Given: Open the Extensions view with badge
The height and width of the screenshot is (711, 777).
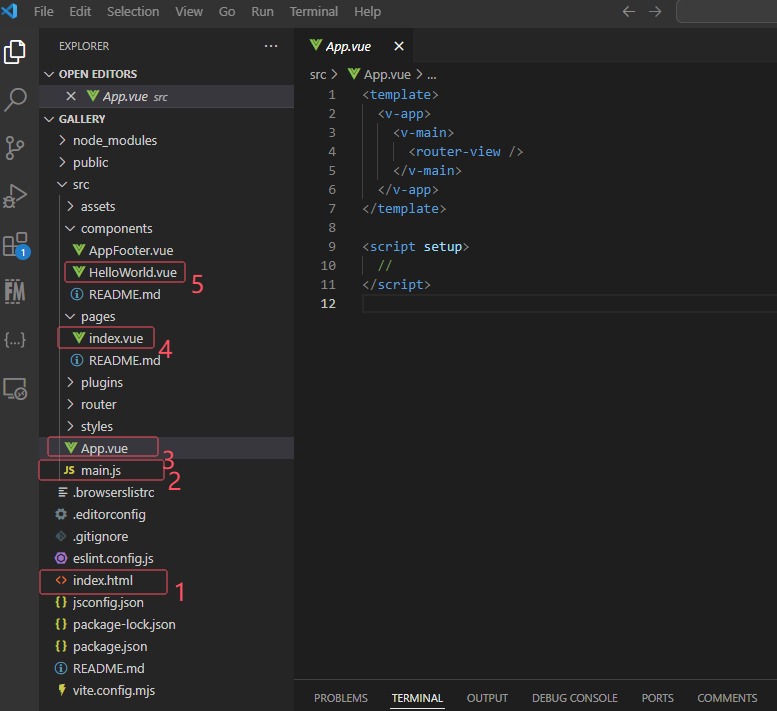Looking at the screenshot, I should pyautogui.click(x=15, y=245).
